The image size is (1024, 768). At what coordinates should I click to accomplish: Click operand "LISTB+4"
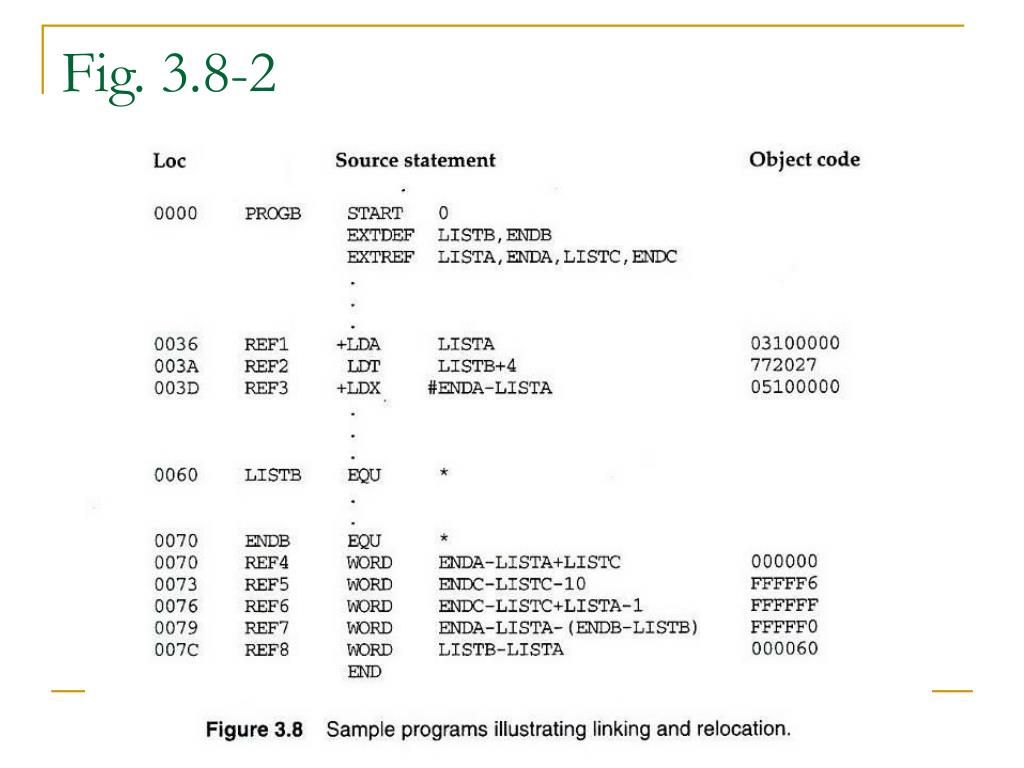click(x=477, y=366)
